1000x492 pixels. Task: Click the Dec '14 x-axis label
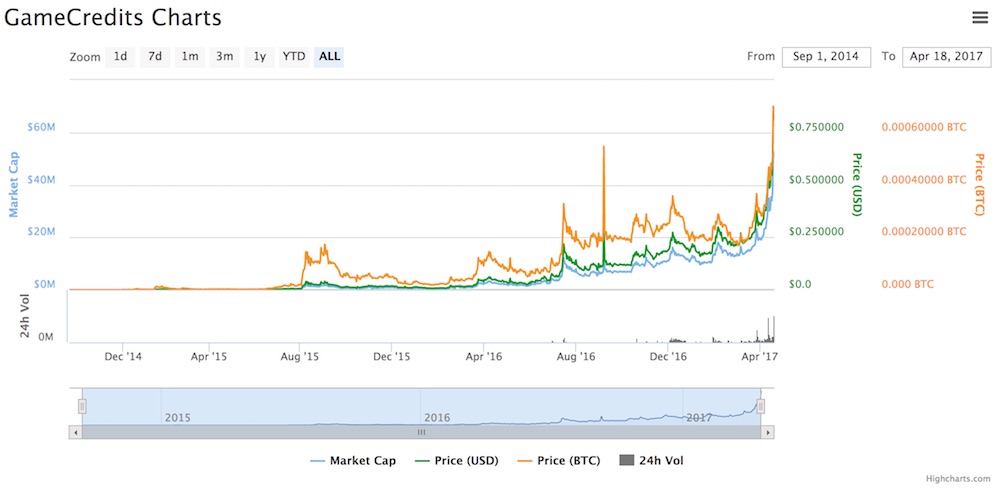point(122,357)
